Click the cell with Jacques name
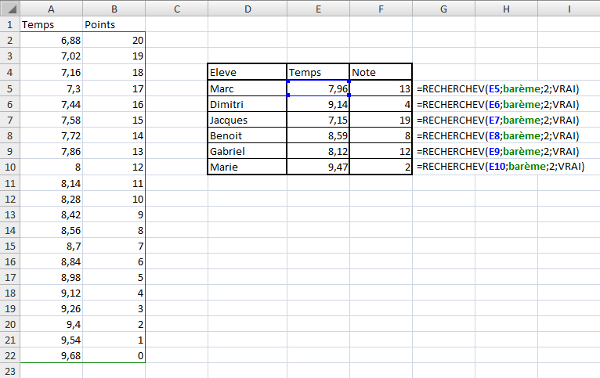The height and width of the screenshot is (378, 600). click(247, 120)
